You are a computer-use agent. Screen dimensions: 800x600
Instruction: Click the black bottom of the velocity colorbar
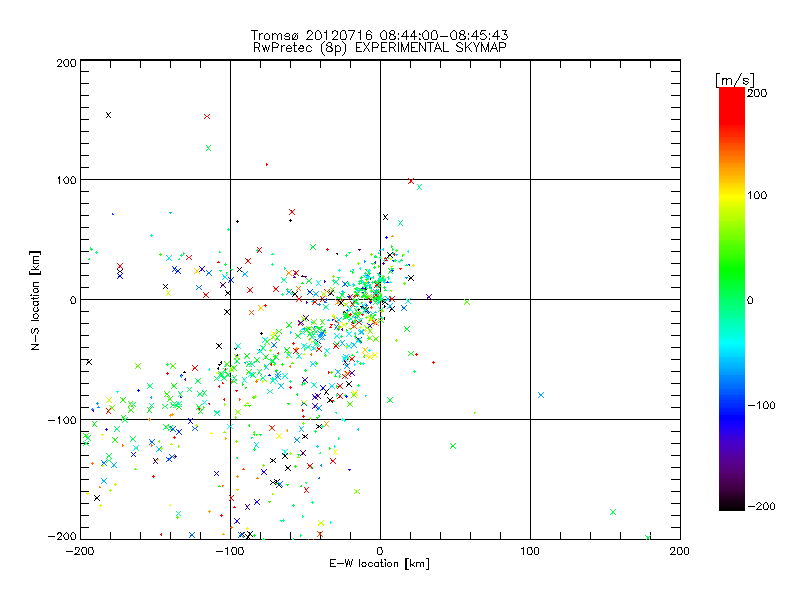pos(732,505)
